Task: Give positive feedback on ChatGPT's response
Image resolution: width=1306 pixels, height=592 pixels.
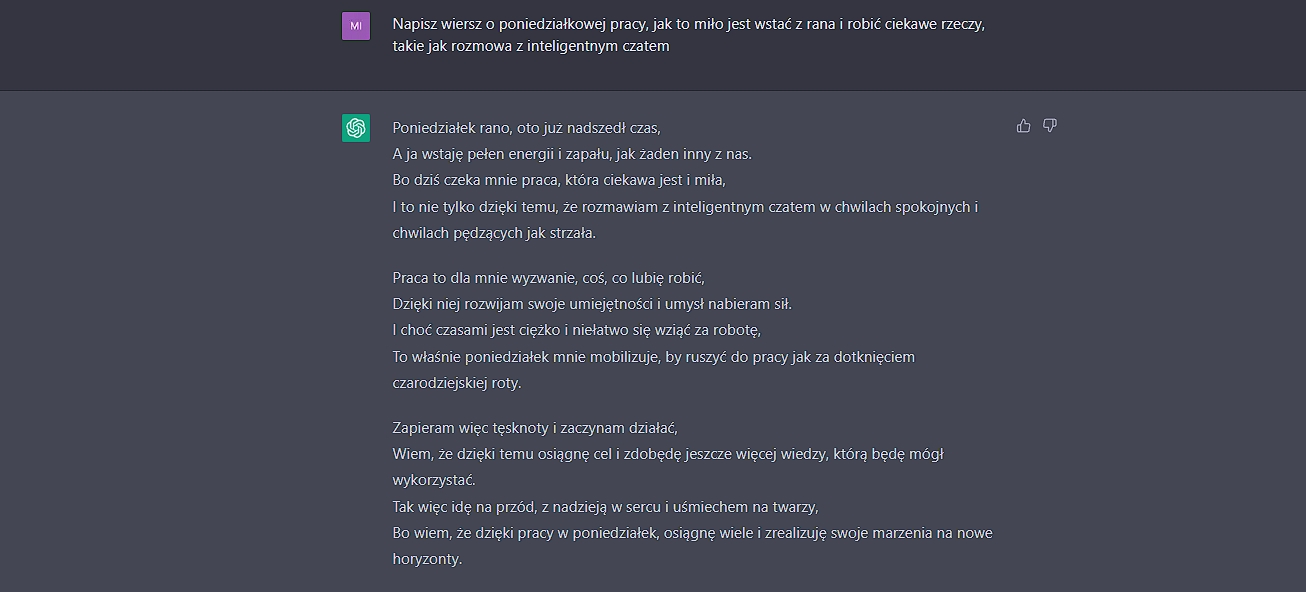Action: (1023, 125)
